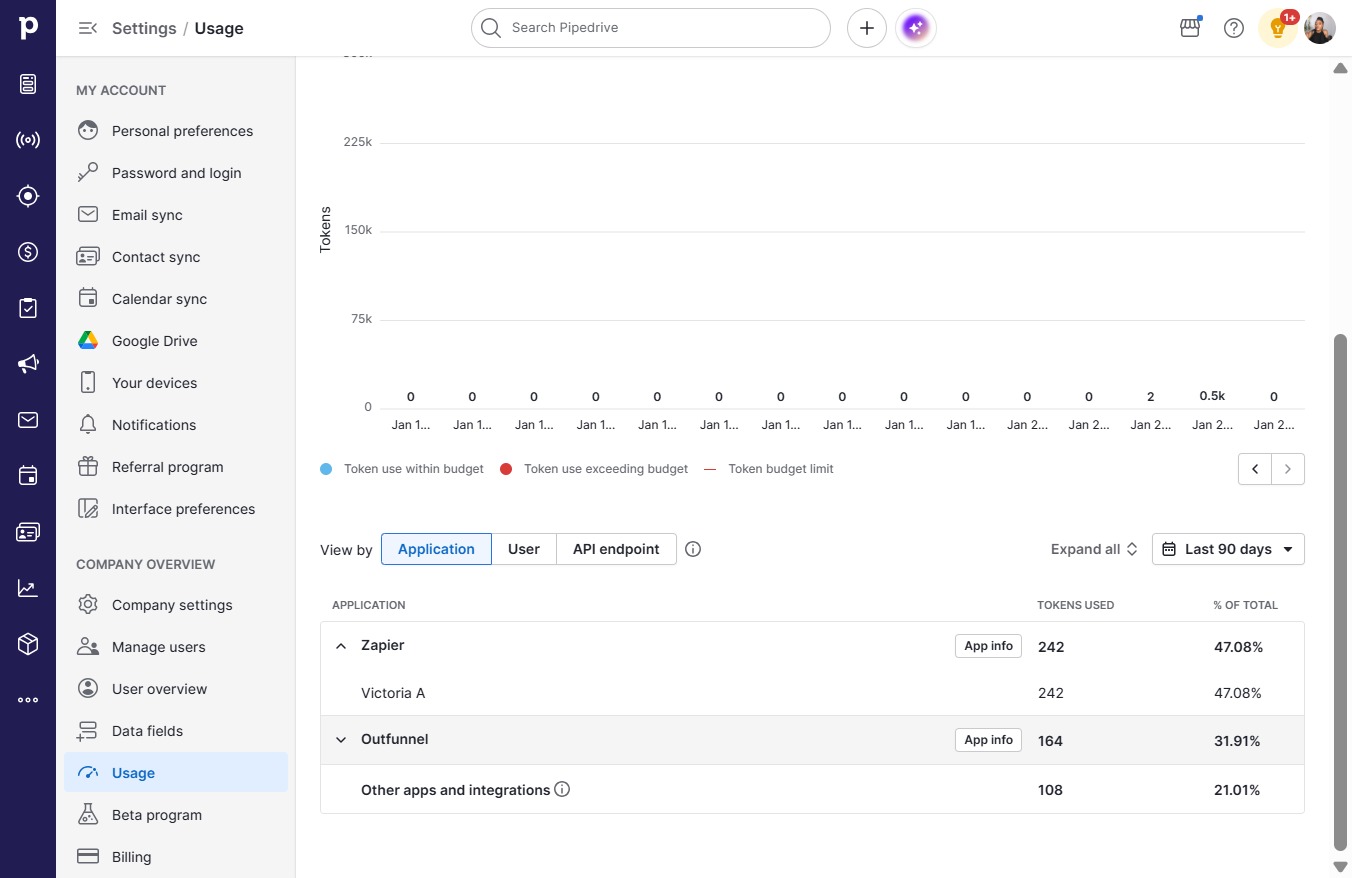Open the Last 90 days date dropdown
Viewport: 1352px width, 878px height.
(x=1228, y=549)
